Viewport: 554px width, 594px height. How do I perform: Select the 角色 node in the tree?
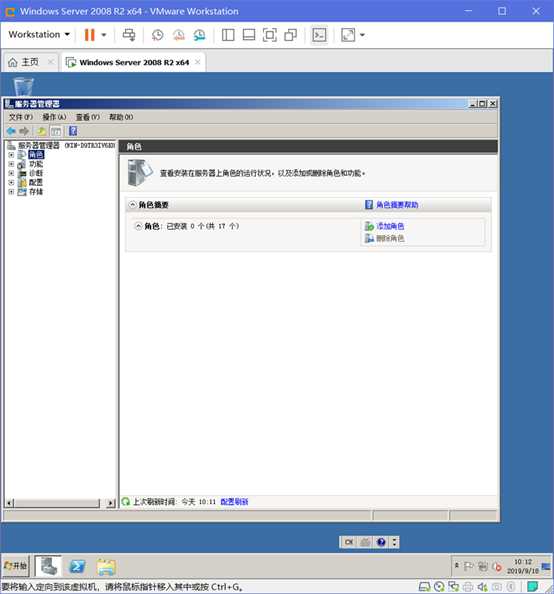(36, 155)
